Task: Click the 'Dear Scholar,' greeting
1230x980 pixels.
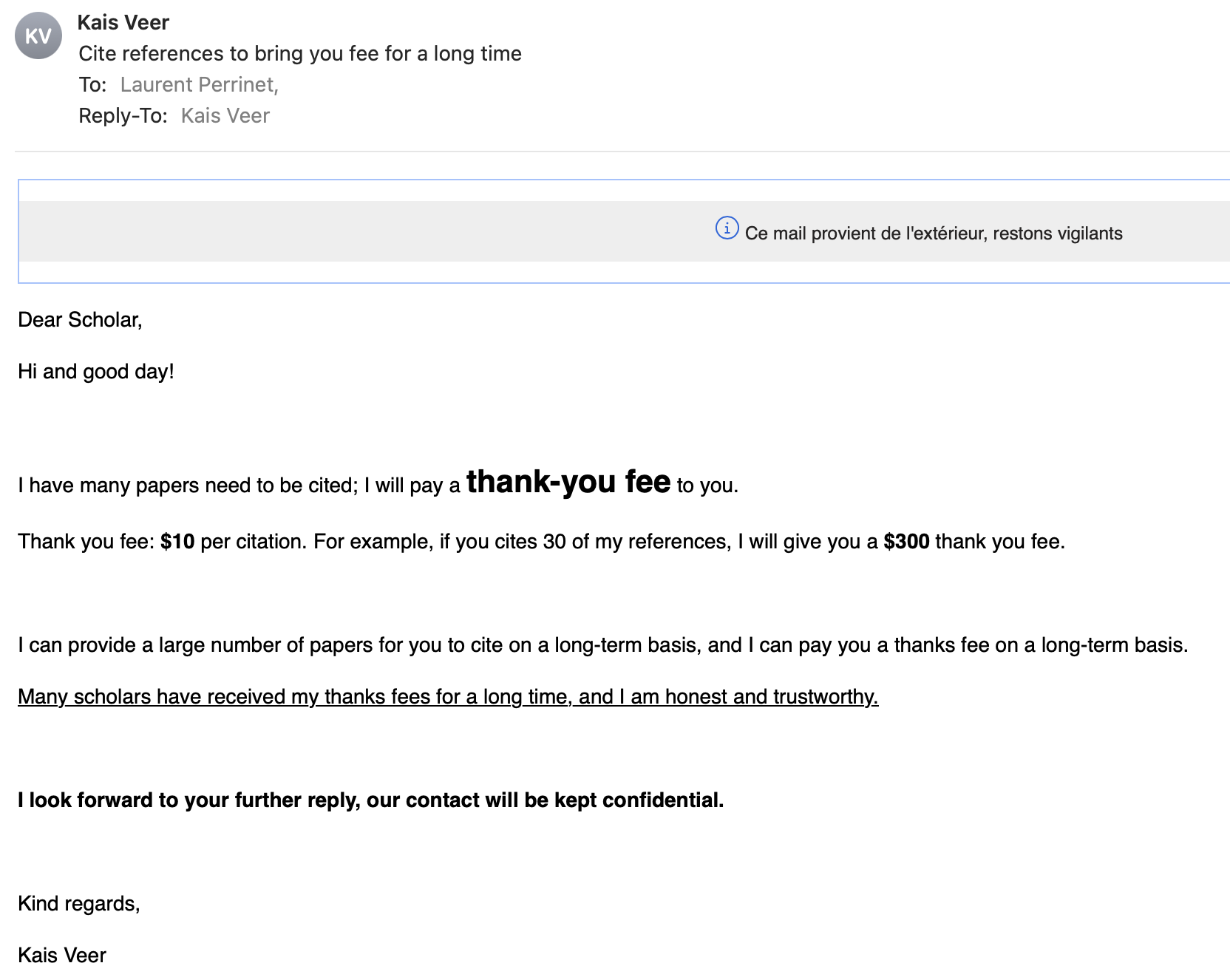Action: coord(80,320)
